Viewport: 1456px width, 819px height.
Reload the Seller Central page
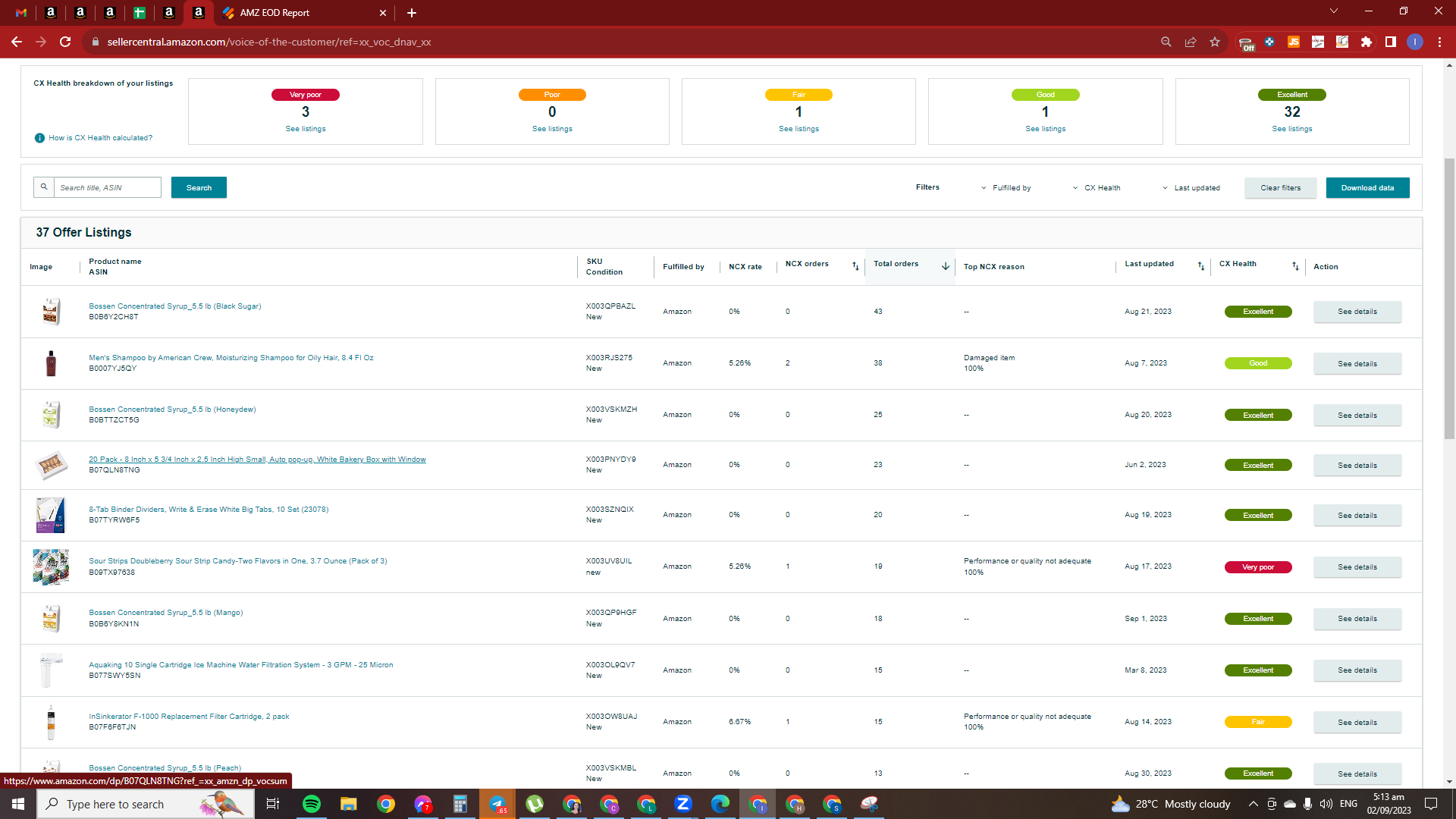[65, 42]
